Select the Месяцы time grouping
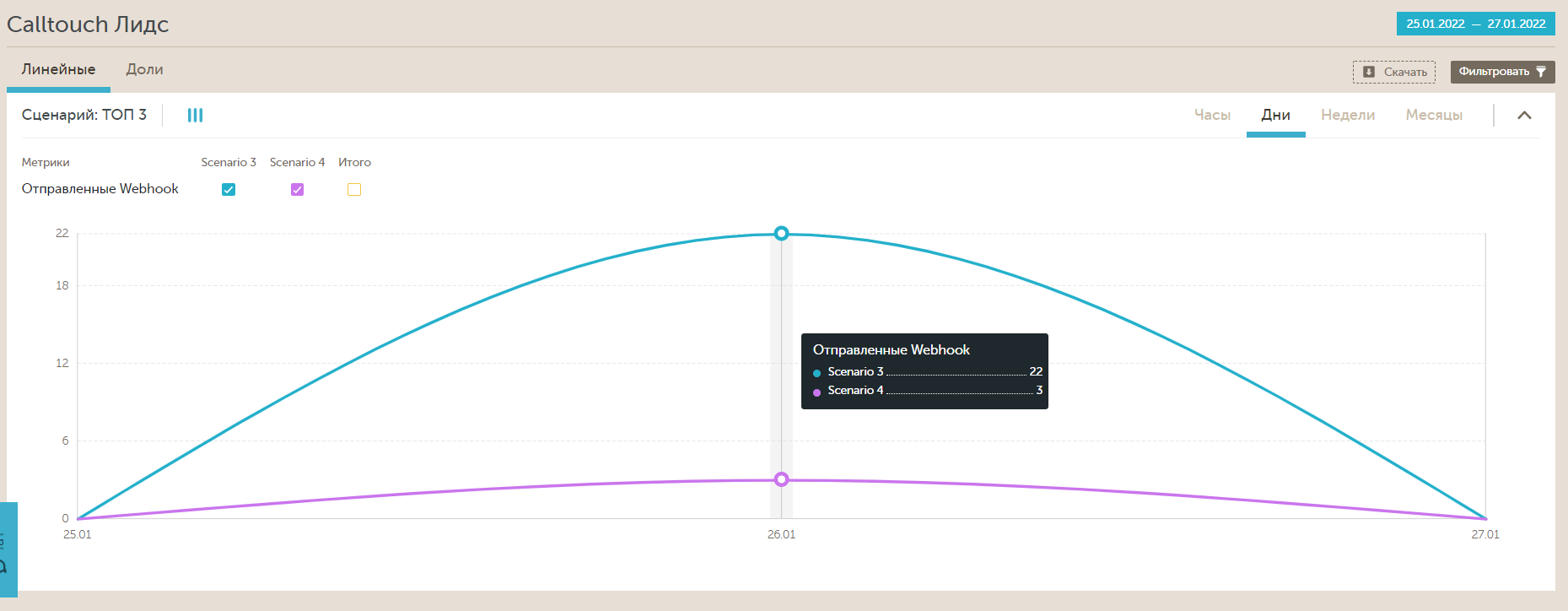The image size is (1568, 611). pos(1433,116)
